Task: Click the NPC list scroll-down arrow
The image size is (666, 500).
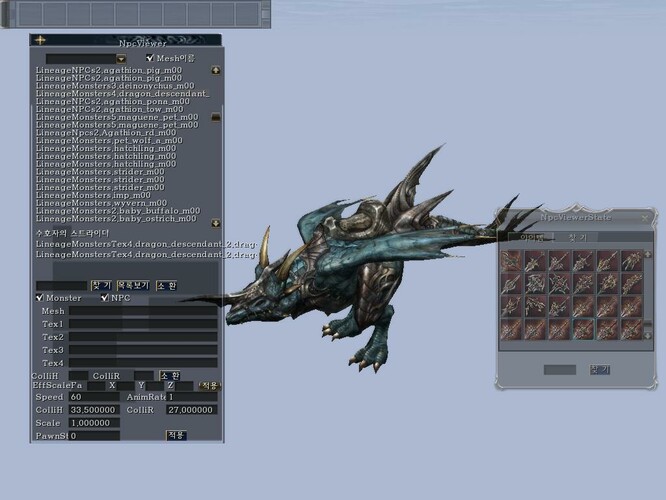Action: coord(216,223)
